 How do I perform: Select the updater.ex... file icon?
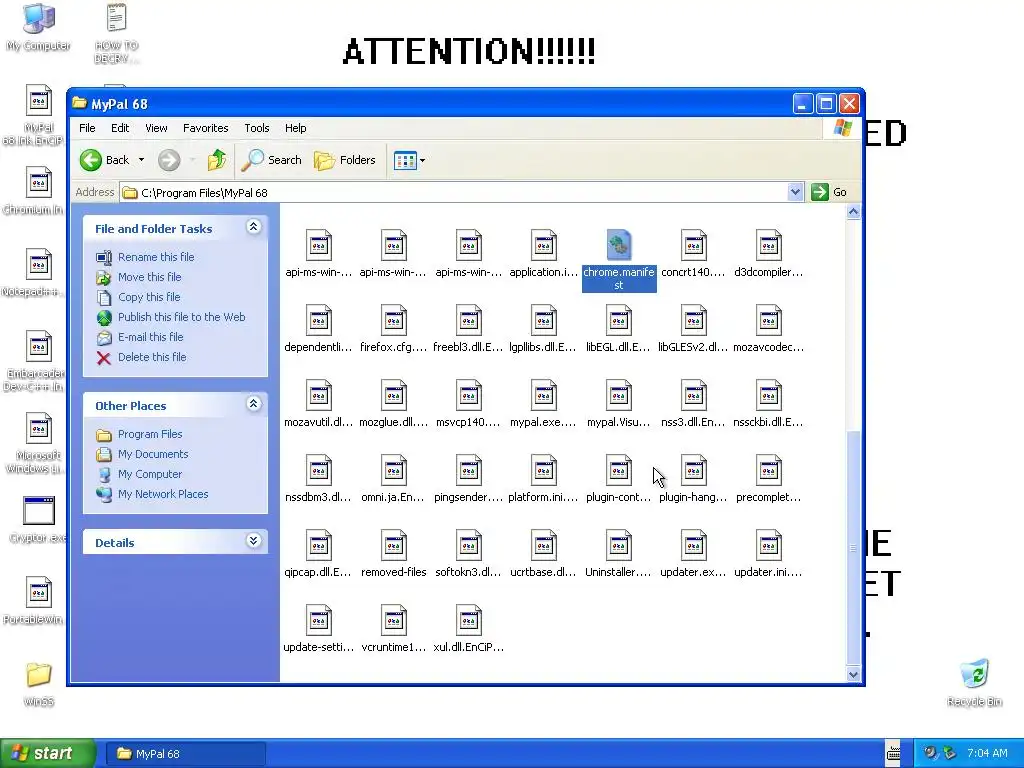pyautogui.click(x=694, y=545)
